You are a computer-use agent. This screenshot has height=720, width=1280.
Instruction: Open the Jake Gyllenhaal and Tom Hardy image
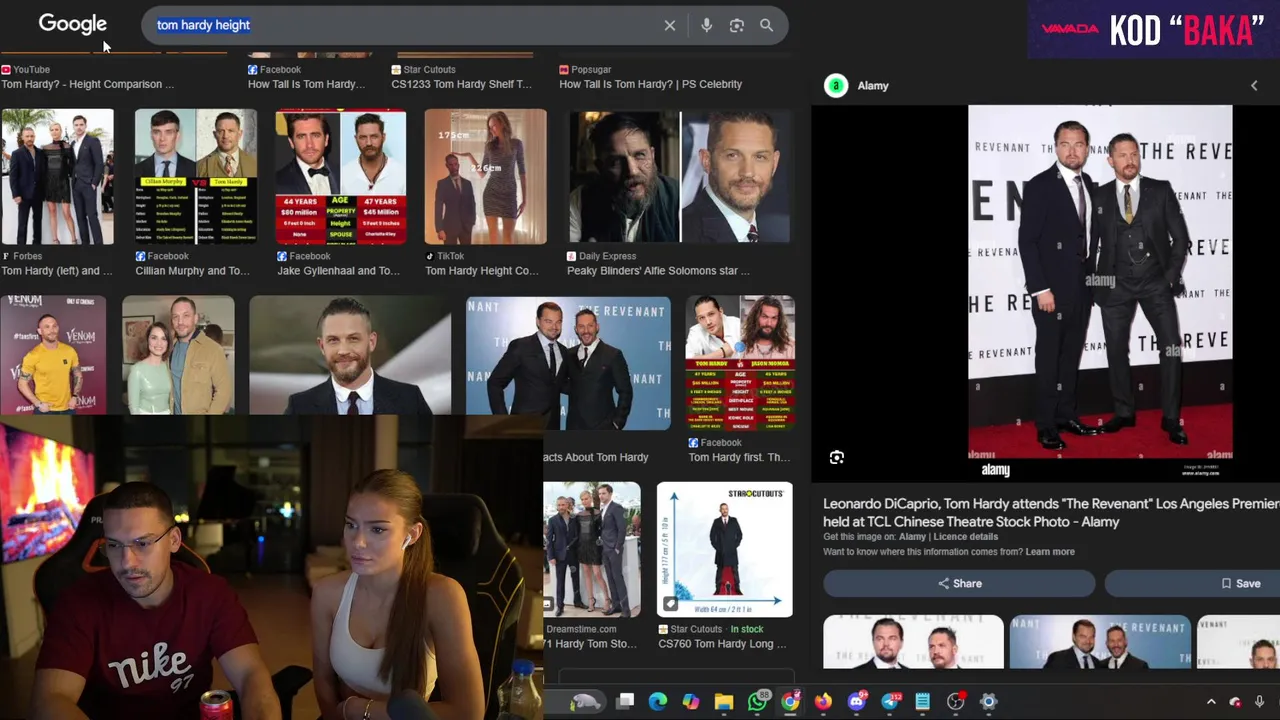pos(341,177)
